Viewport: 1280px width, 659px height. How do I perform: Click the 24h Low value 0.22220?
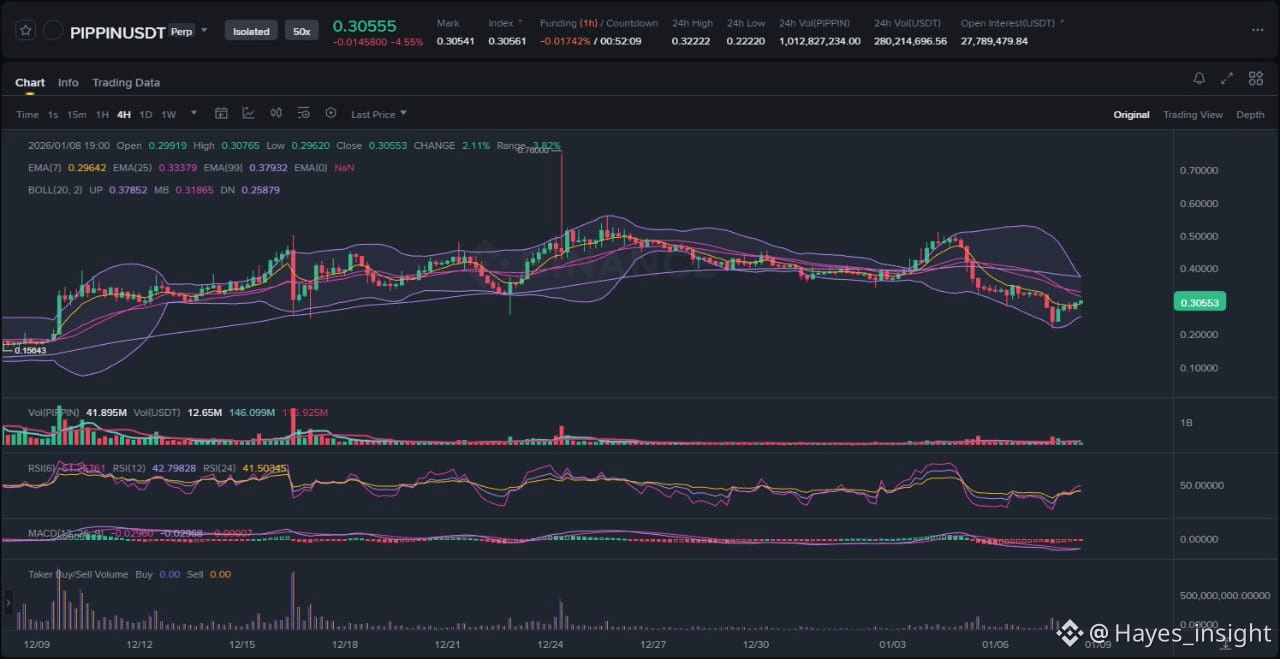click(x=744, y=41)
